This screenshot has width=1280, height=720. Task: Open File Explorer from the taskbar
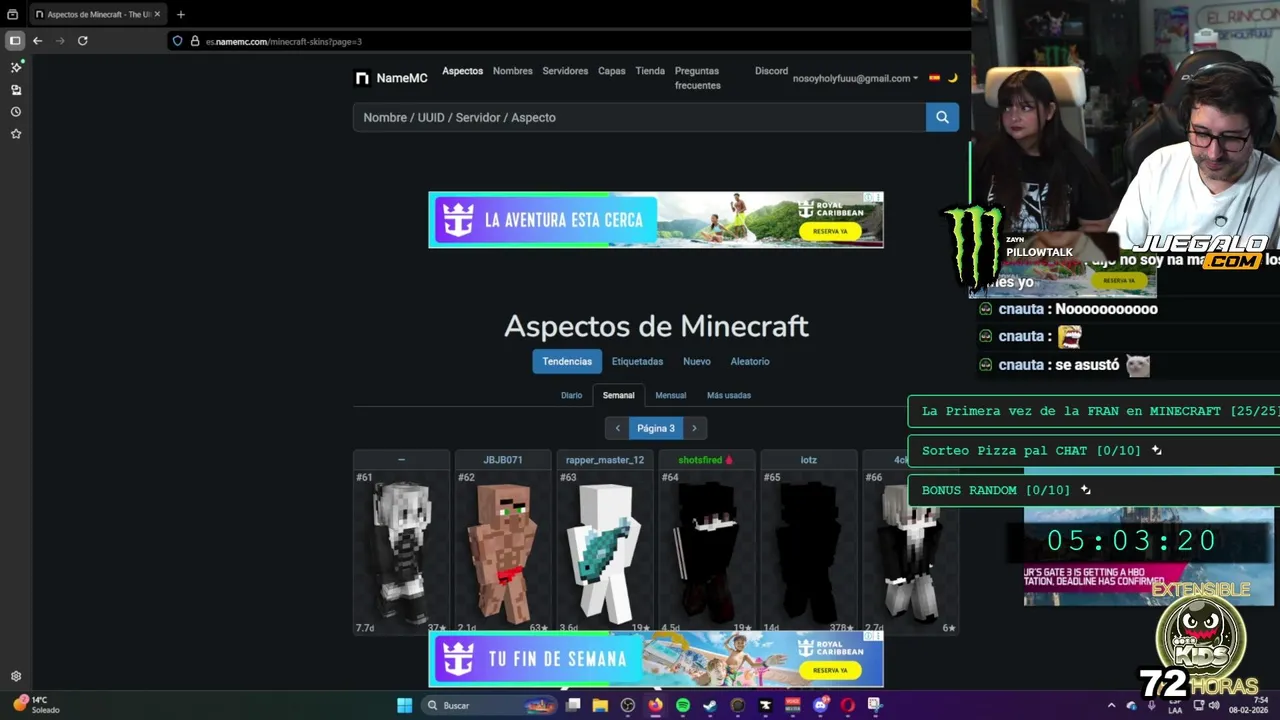point(600,705)
